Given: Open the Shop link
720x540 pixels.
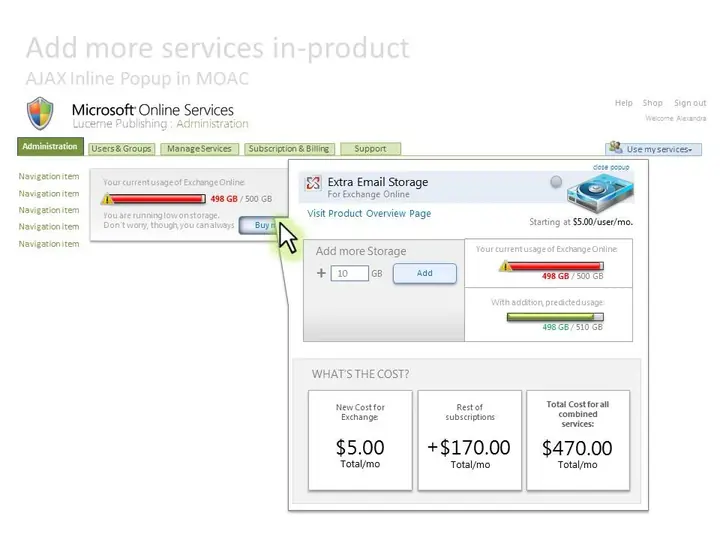Looking at the screenshot, I should coord(652,103).
